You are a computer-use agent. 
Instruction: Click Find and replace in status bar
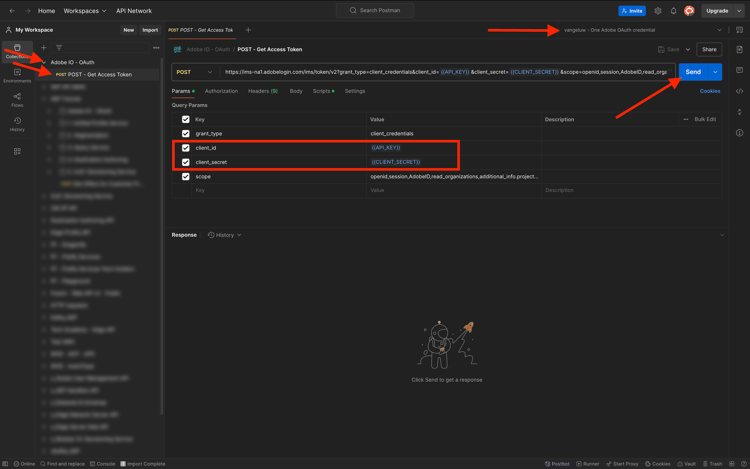pyautogui.click(x=62, y=464)
